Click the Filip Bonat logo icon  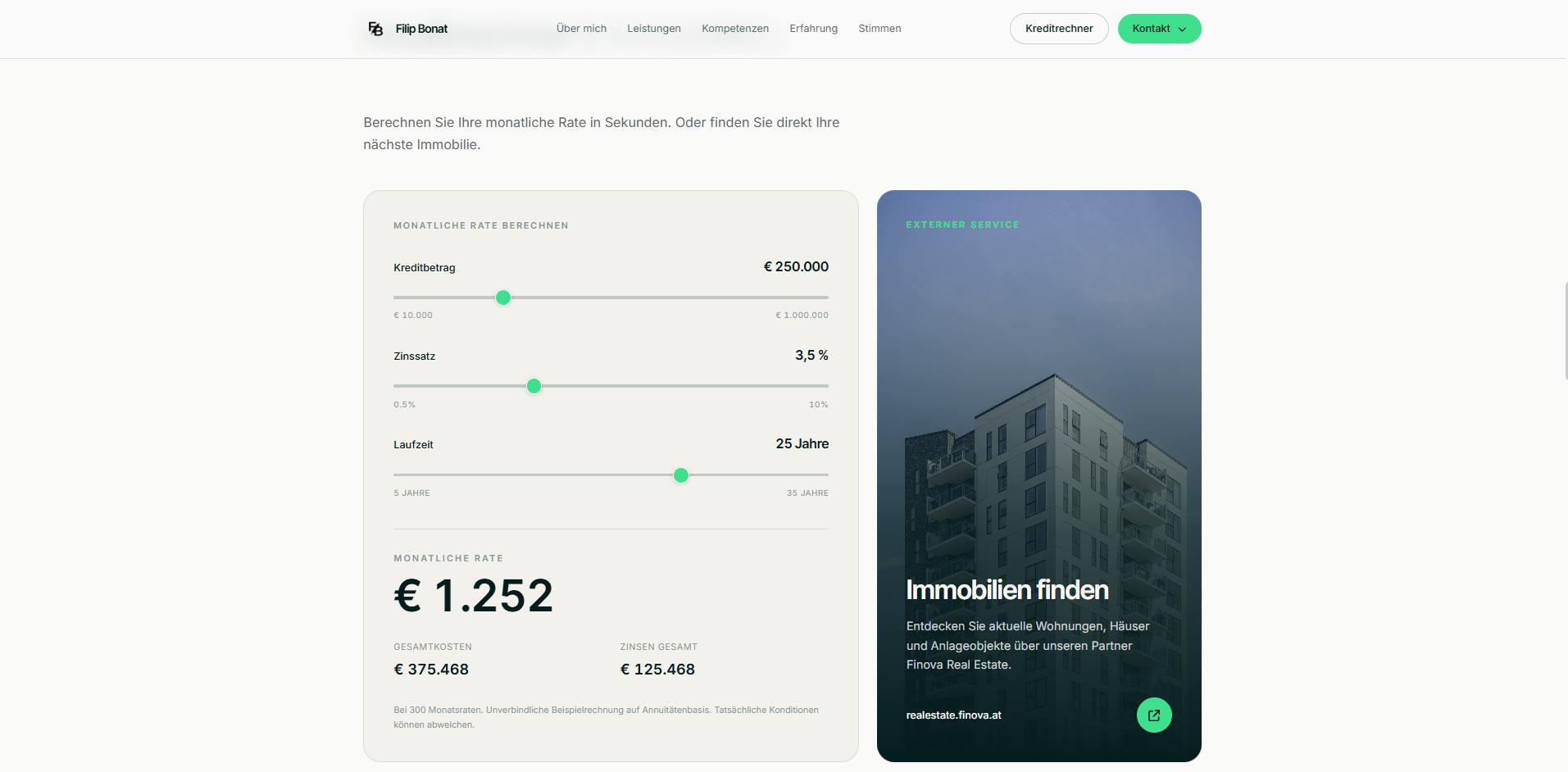375,29
